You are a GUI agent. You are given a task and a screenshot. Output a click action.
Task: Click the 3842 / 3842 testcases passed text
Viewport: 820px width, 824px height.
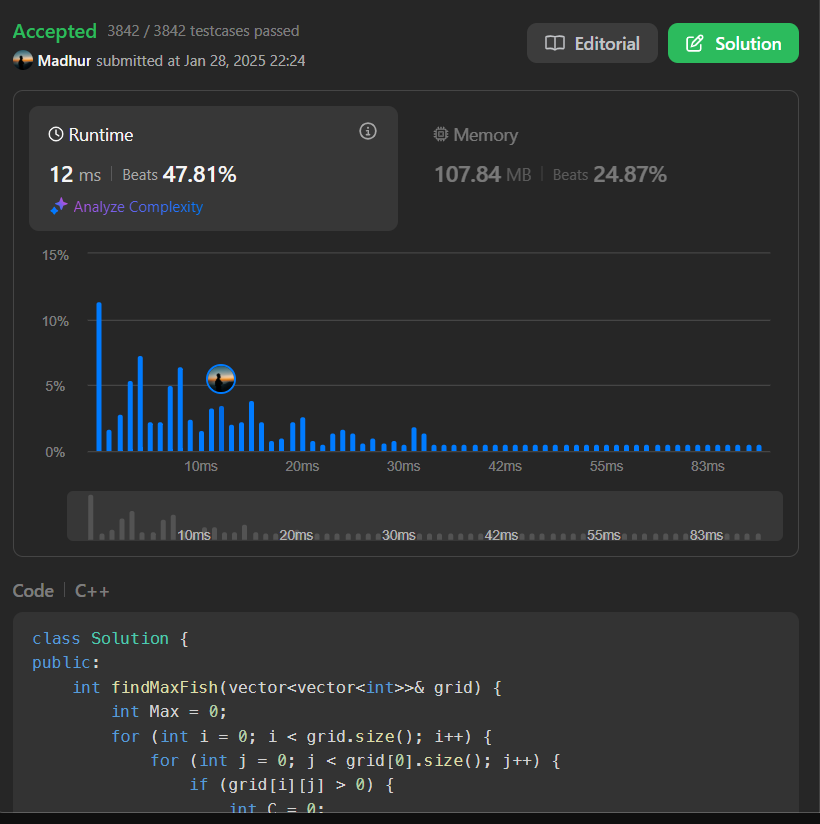[203, 31]
